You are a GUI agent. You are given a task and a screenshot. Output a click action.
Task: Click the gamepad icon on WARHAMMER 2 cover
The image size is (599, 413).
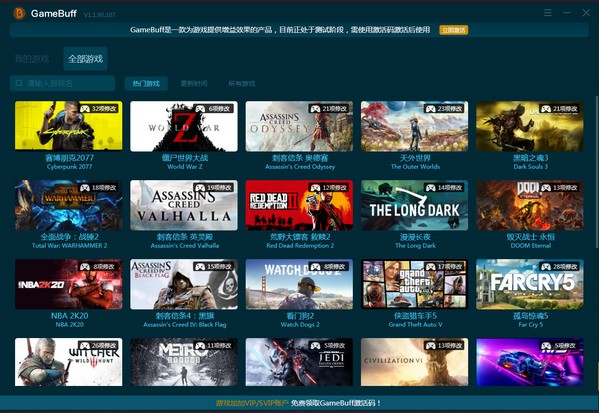[x=85, y=188]
